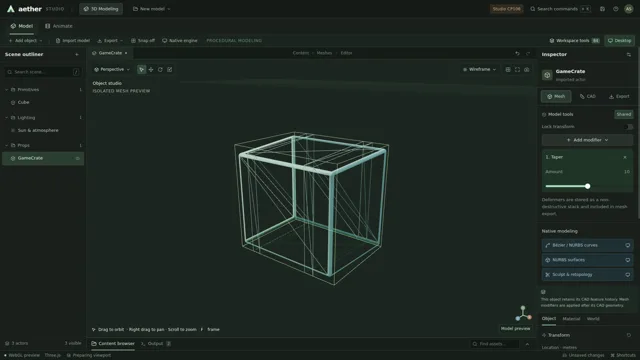Viewport: 640px width, 360px height.
Task: Switch to the Object properties tab
Action: tap(549, 319)
